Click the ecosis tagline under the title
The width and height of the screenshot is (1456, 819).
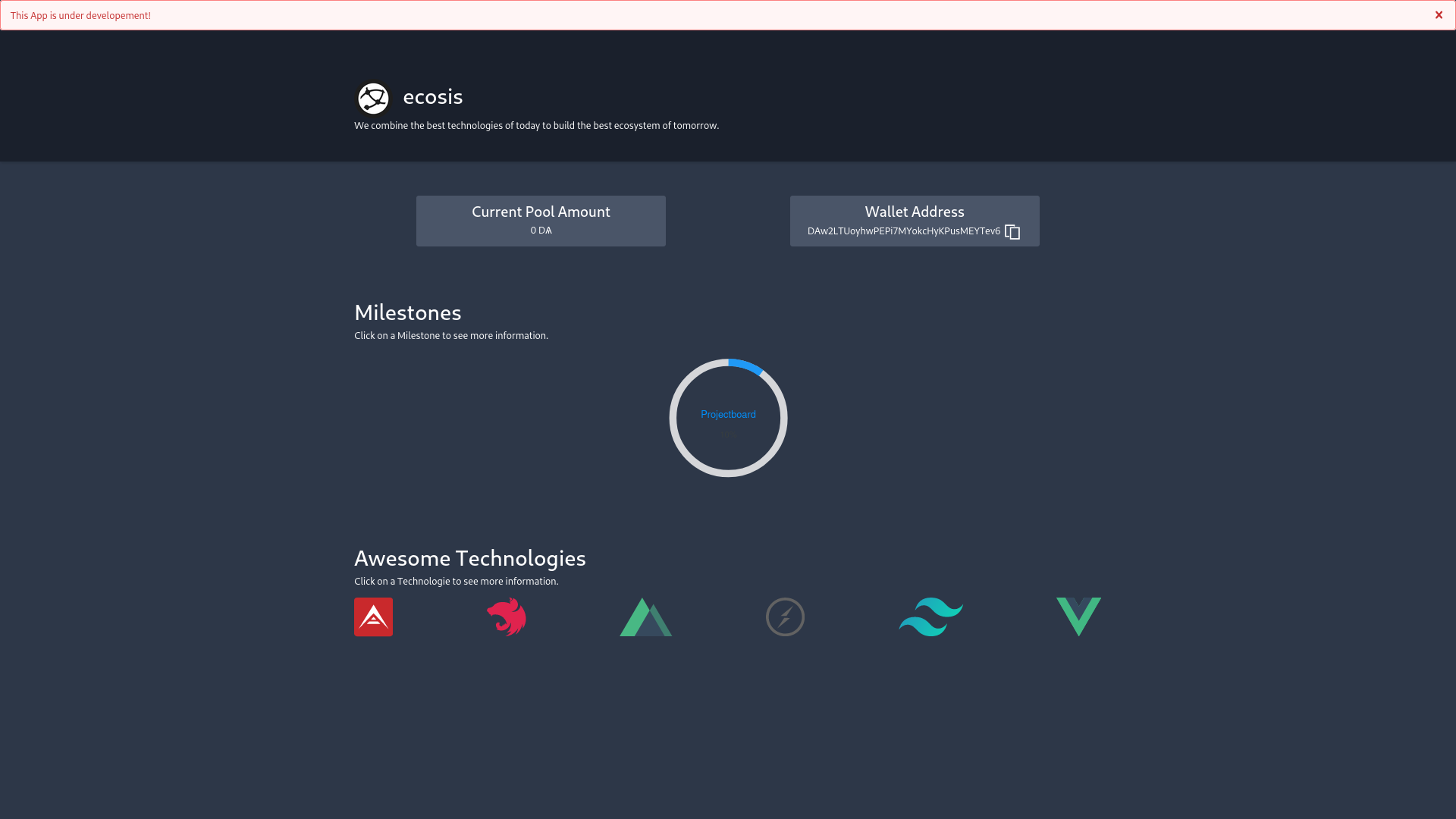coord(536,126)
